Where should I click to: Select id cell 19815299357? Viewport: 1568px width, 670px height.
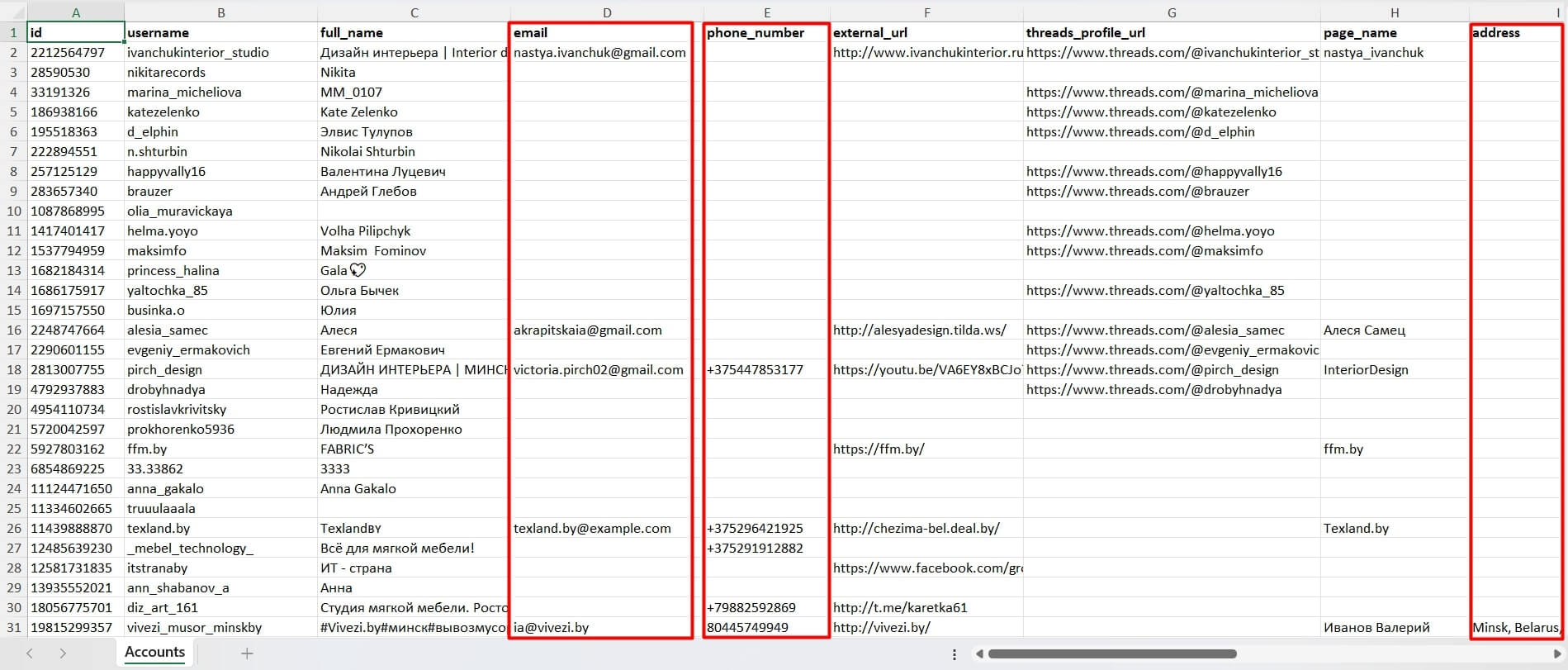tap(76, 627)
